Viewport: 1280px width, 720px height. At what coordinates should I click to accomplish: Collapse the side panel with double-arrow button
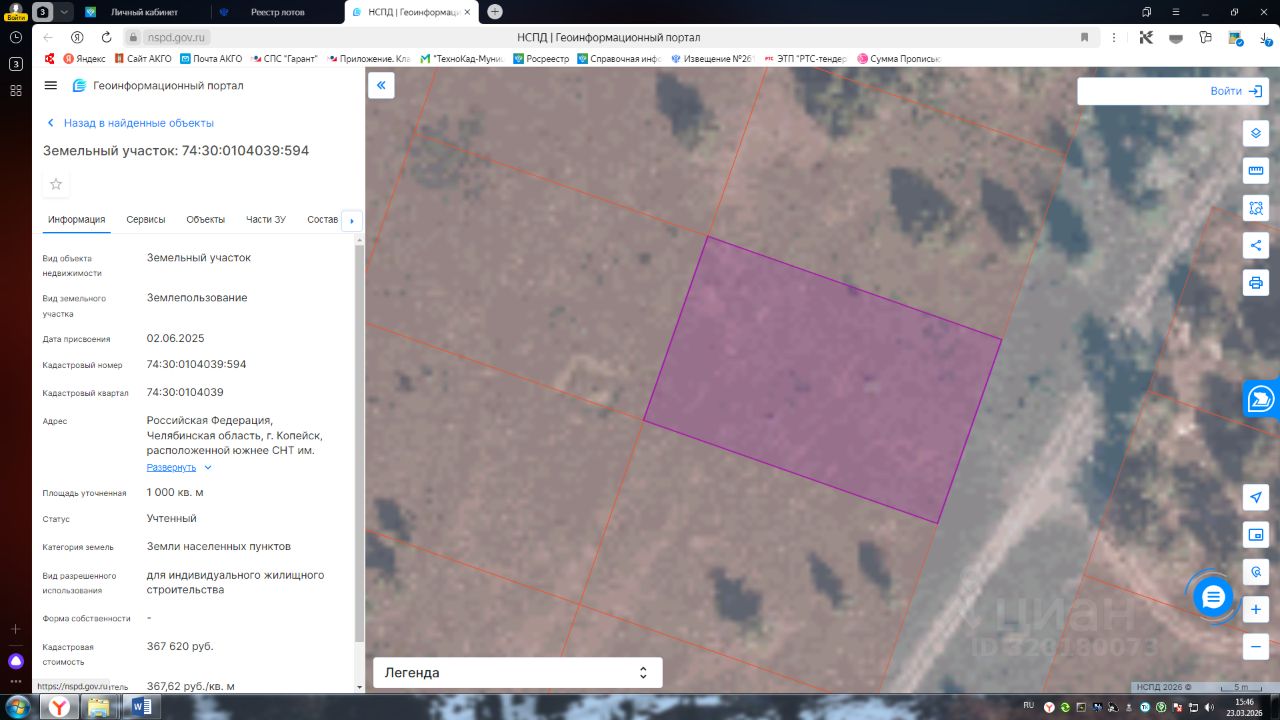pyautogui.click(x=381, y=86)
